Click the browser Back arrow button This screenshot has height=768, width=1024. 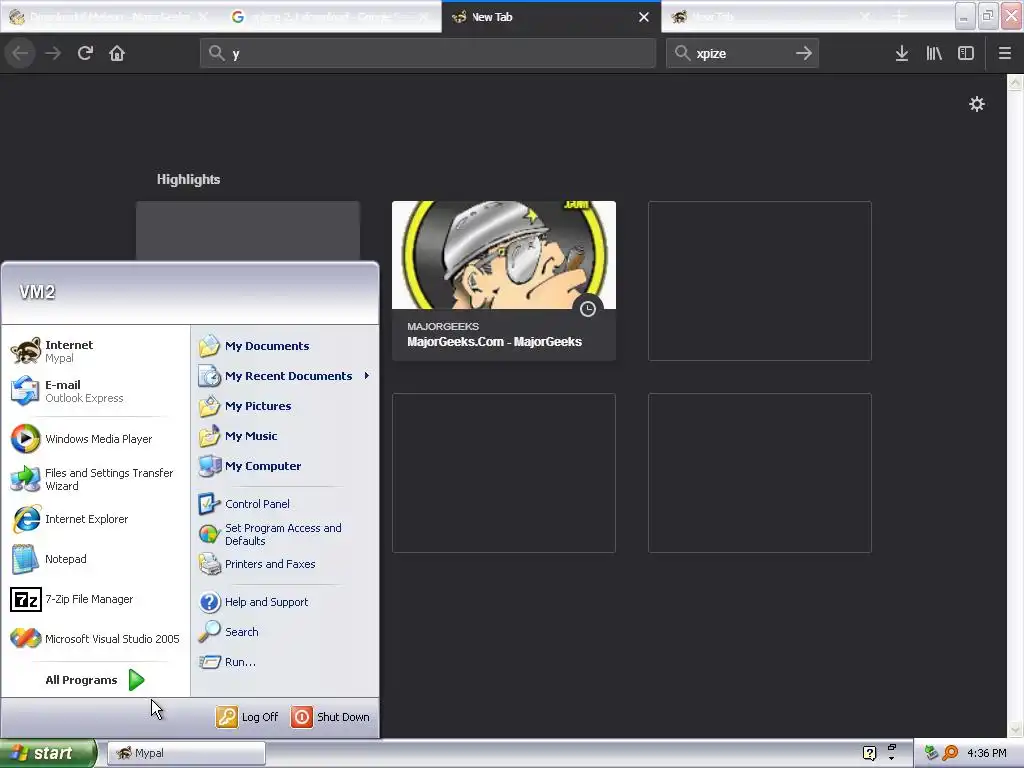click(20, 53)
